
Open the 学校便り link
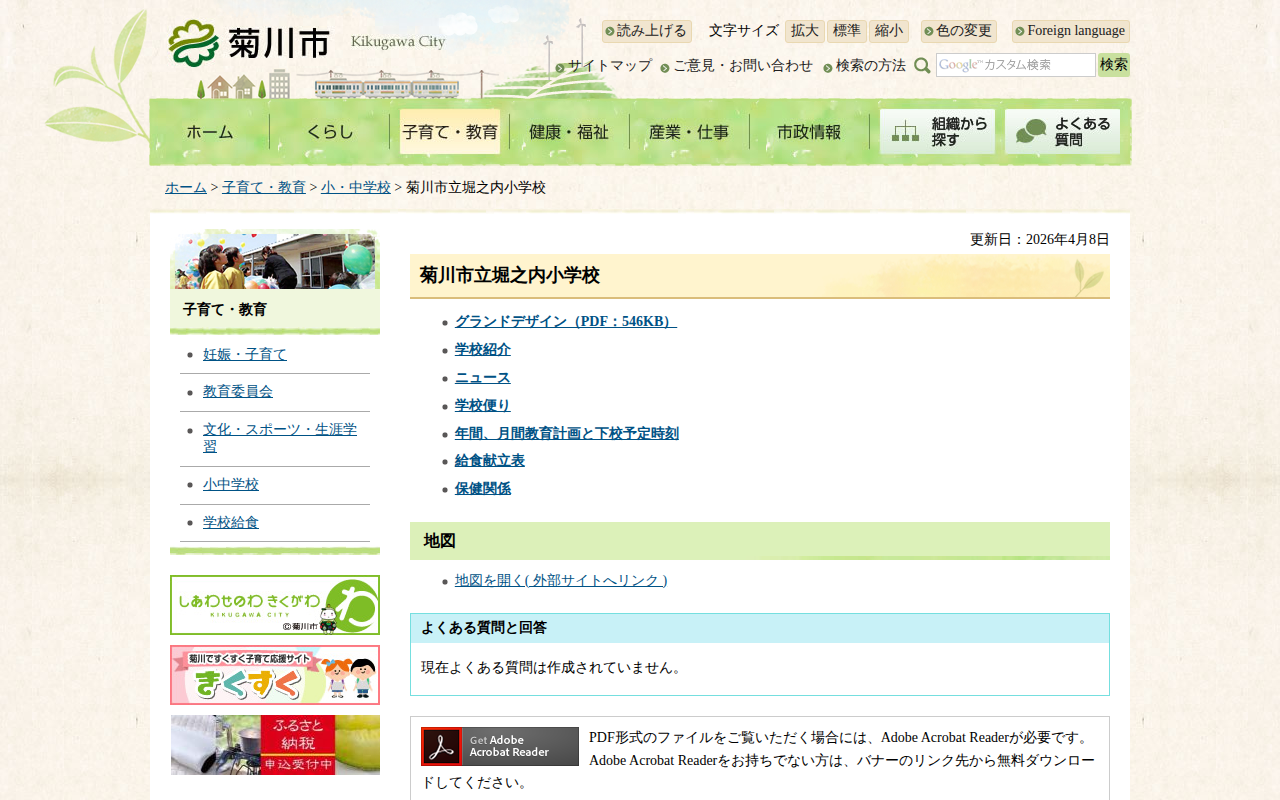(483, 406)
